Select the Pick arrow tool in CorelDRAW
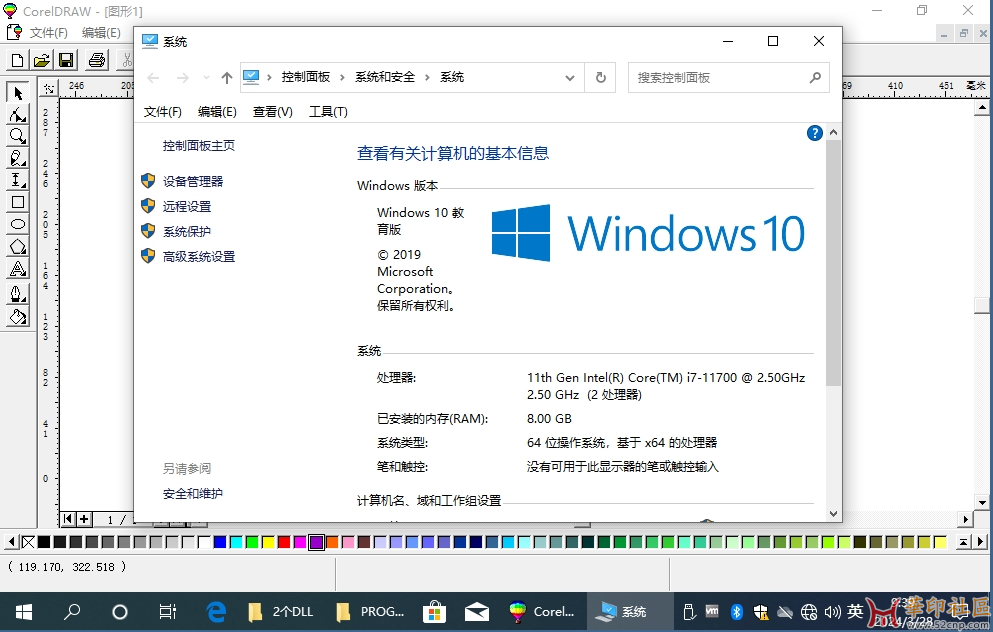The height and width of the screenshot is (632, 993). click(18, 92)
